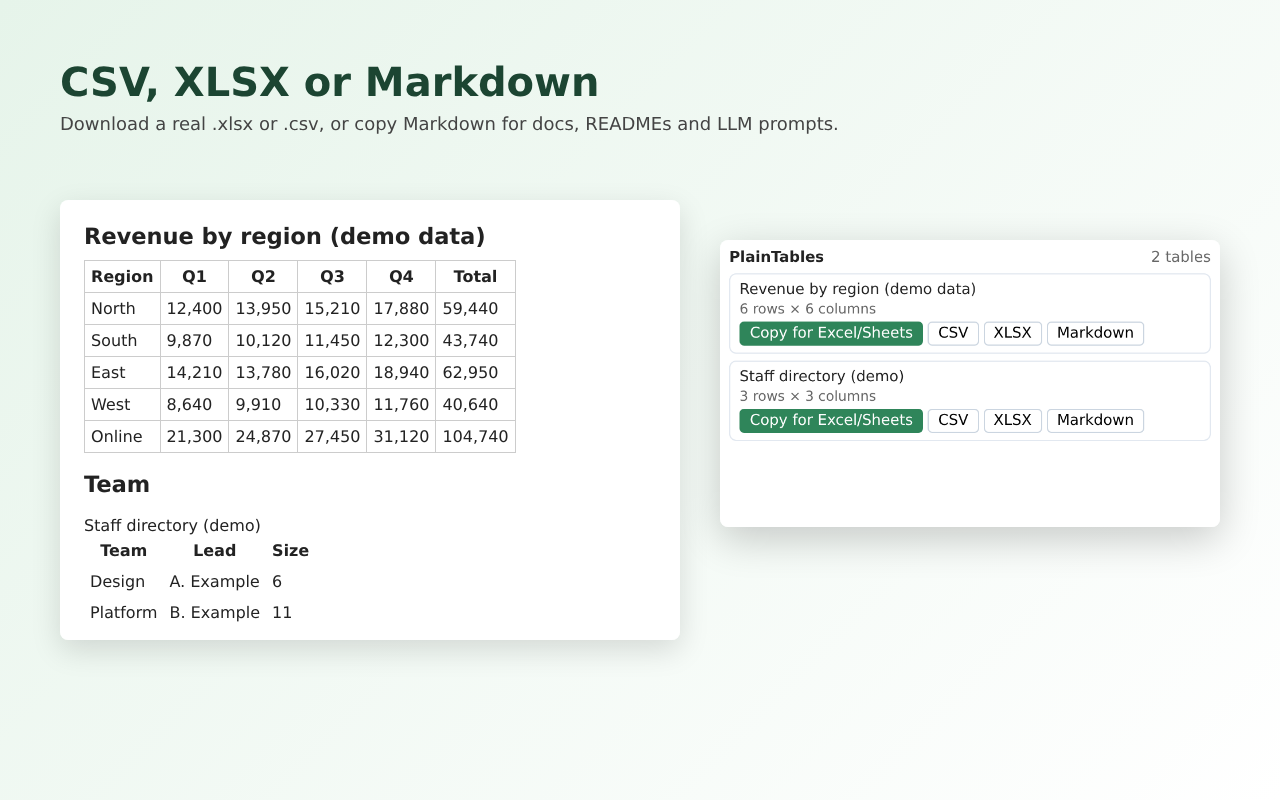Viewport: 1280px width, 800px height.
Task: Click the 'Lead' header in staff table
Action: (214, 551)
